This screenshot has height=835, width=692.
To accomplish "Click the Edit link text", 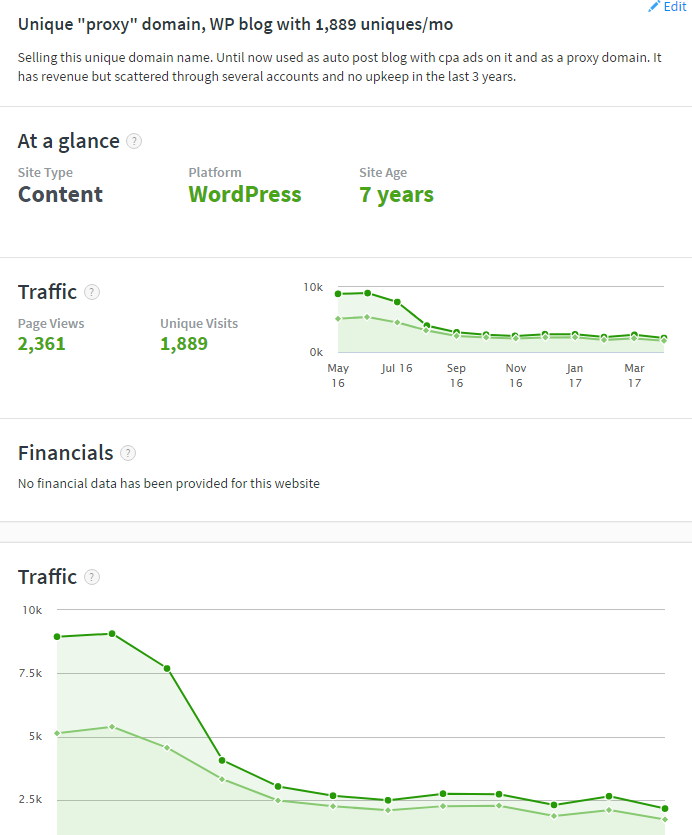I will (x=675, y=6).
